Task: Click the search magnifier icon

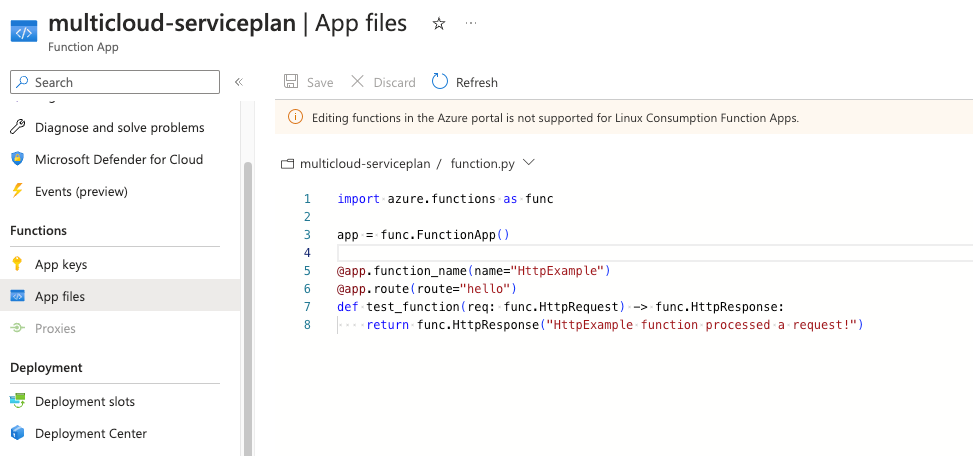Action: click(23, 82)
